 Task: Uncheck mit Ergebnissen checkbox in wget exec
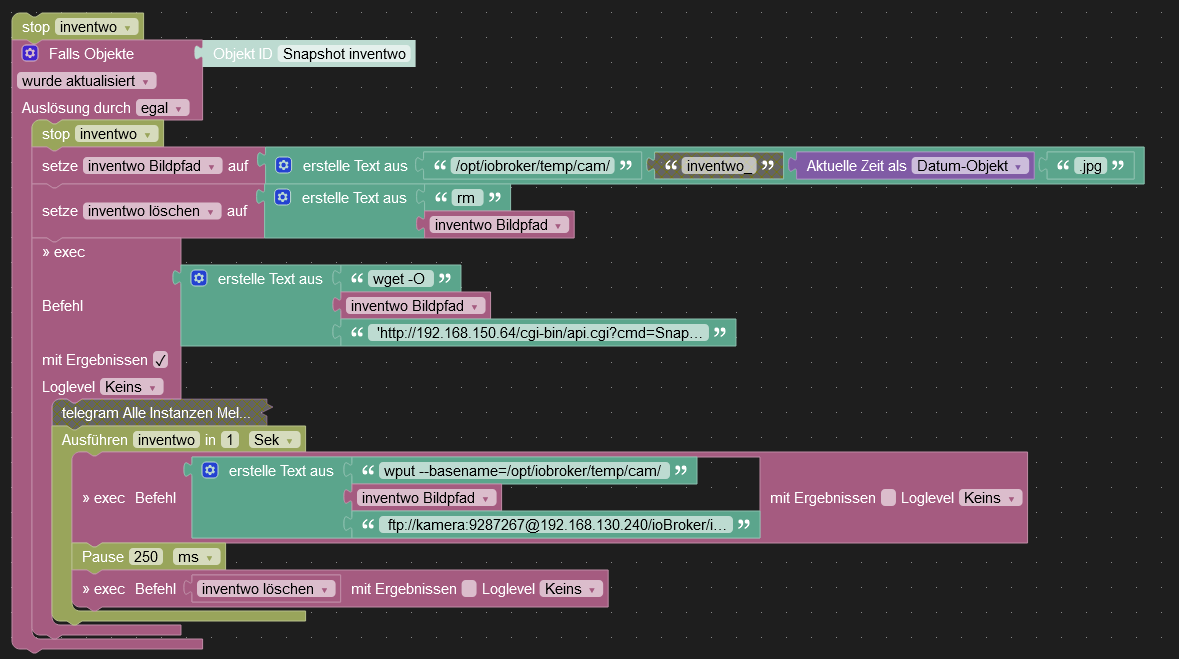coord(160,360)
